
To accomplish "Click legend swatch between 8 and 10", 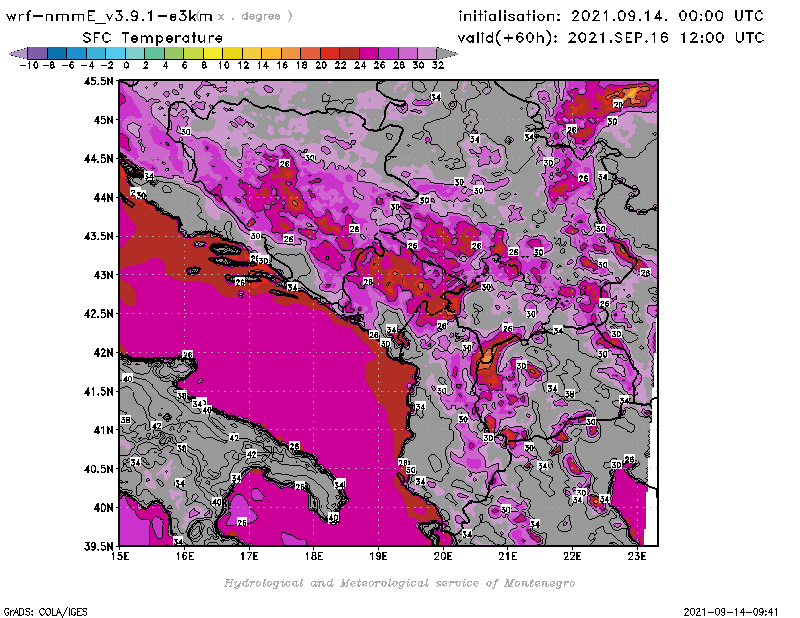I will 213,53.
